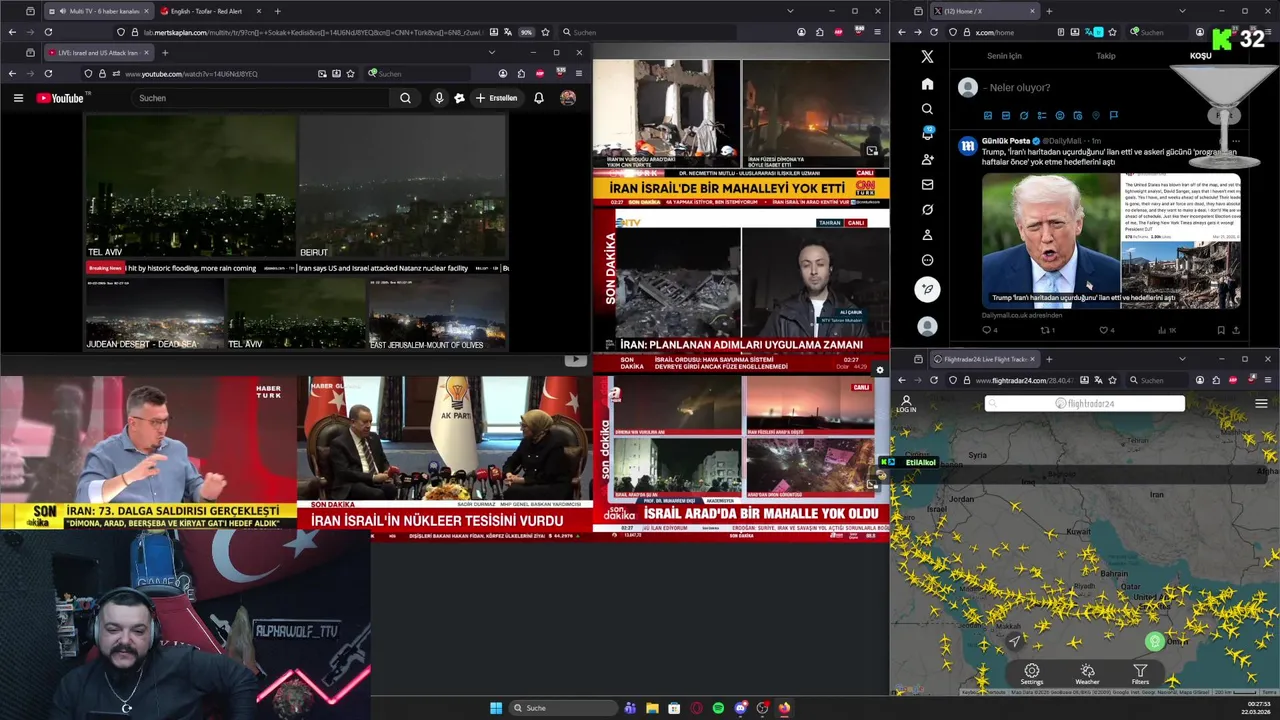Switch to Senin için tab on X
This screenshot has width=1280, height=720.
[x=1004, y=56]
